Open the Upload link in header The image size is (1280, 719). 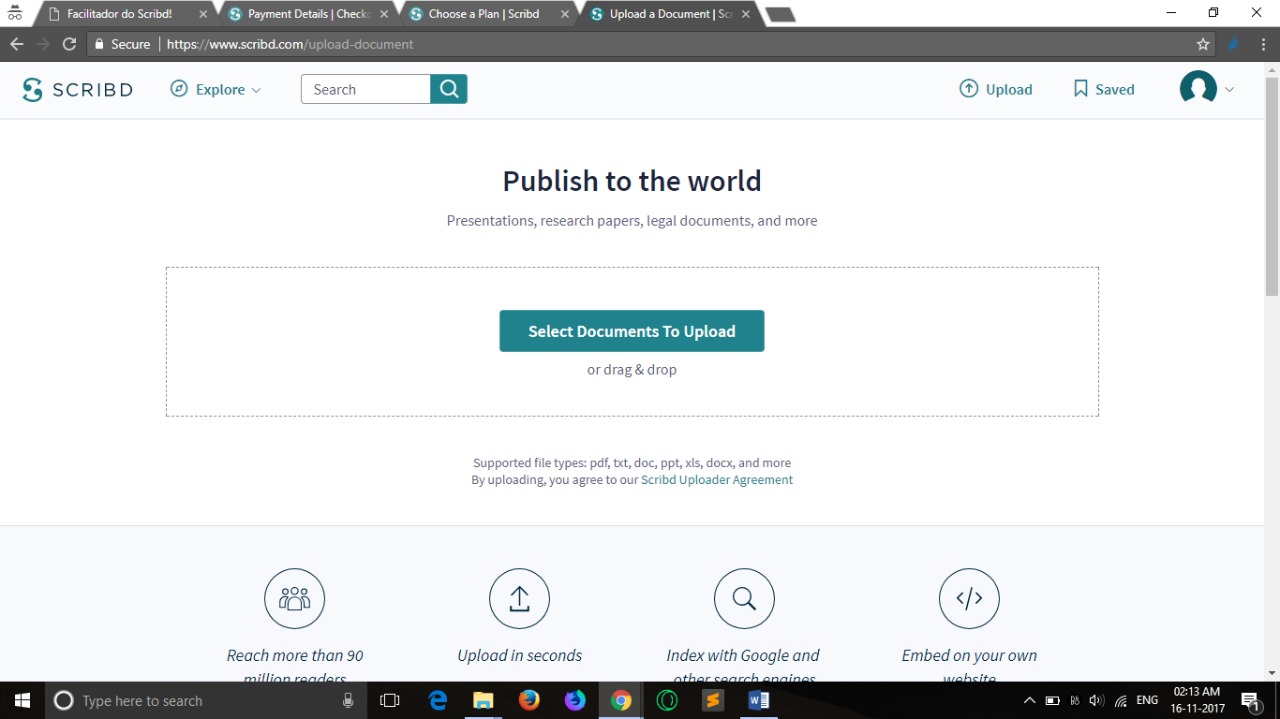[x=996, y=89]
